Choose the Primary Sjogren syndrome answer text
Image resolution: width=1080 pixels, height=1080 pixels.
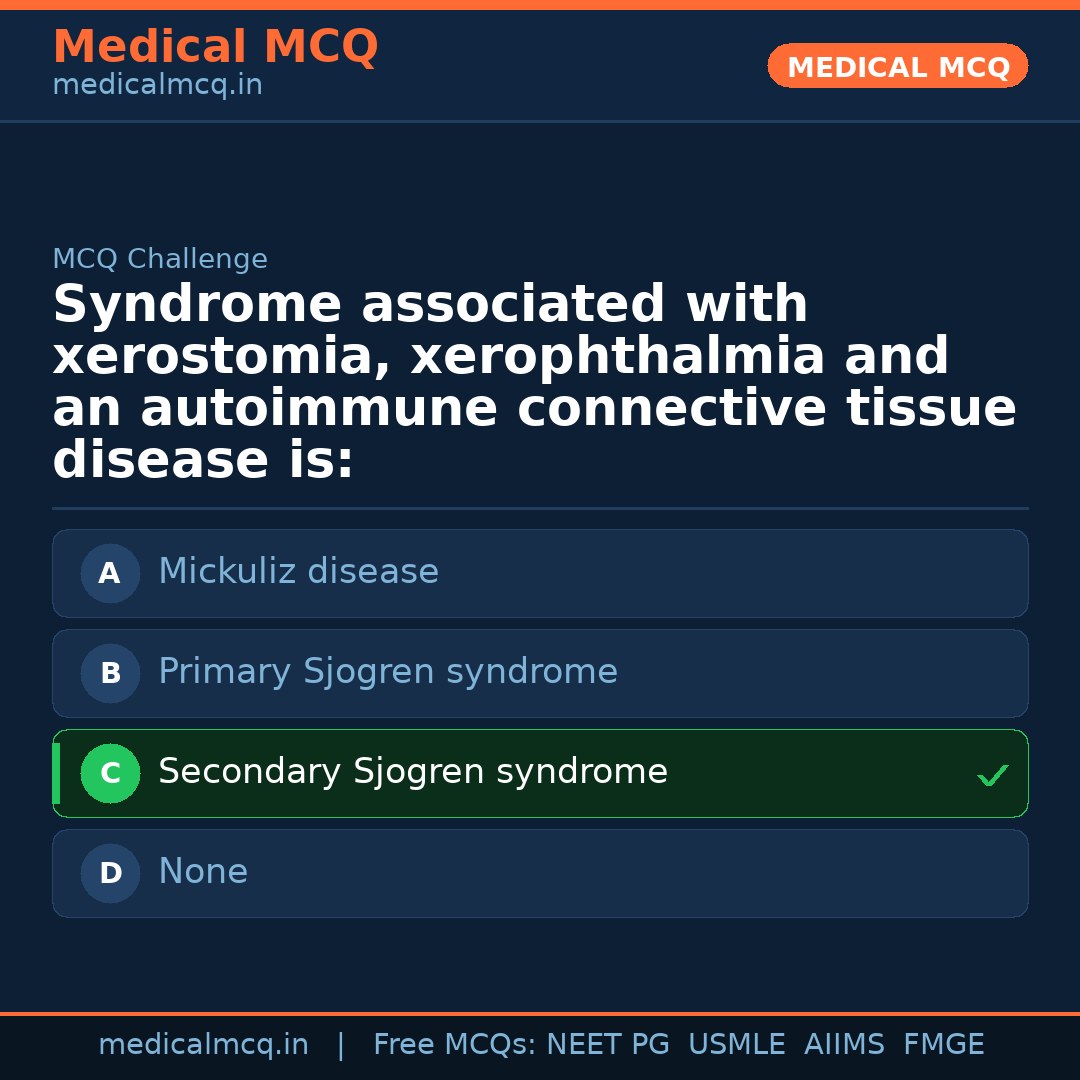tap(387, 672)
